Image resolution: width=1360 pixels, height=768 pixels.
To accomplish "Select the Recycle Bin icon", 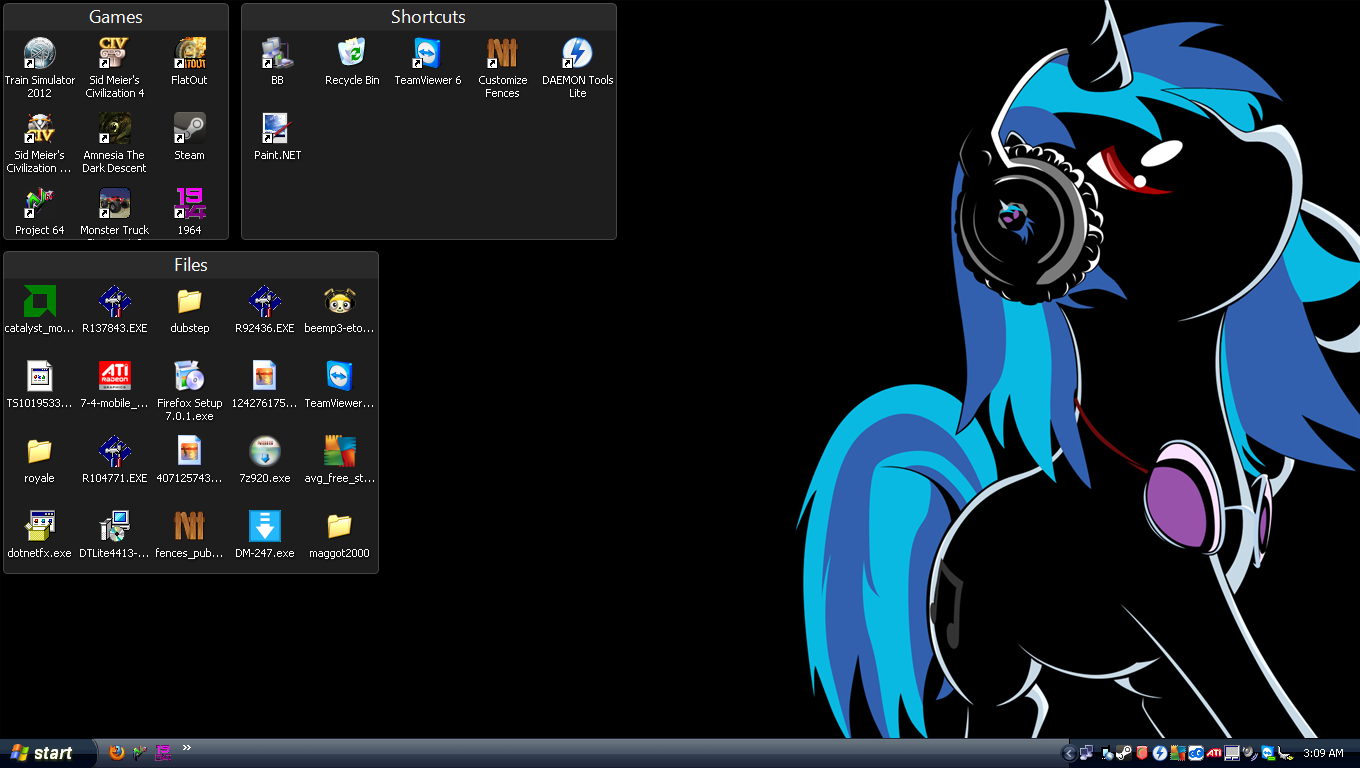I will click(352, 54).
